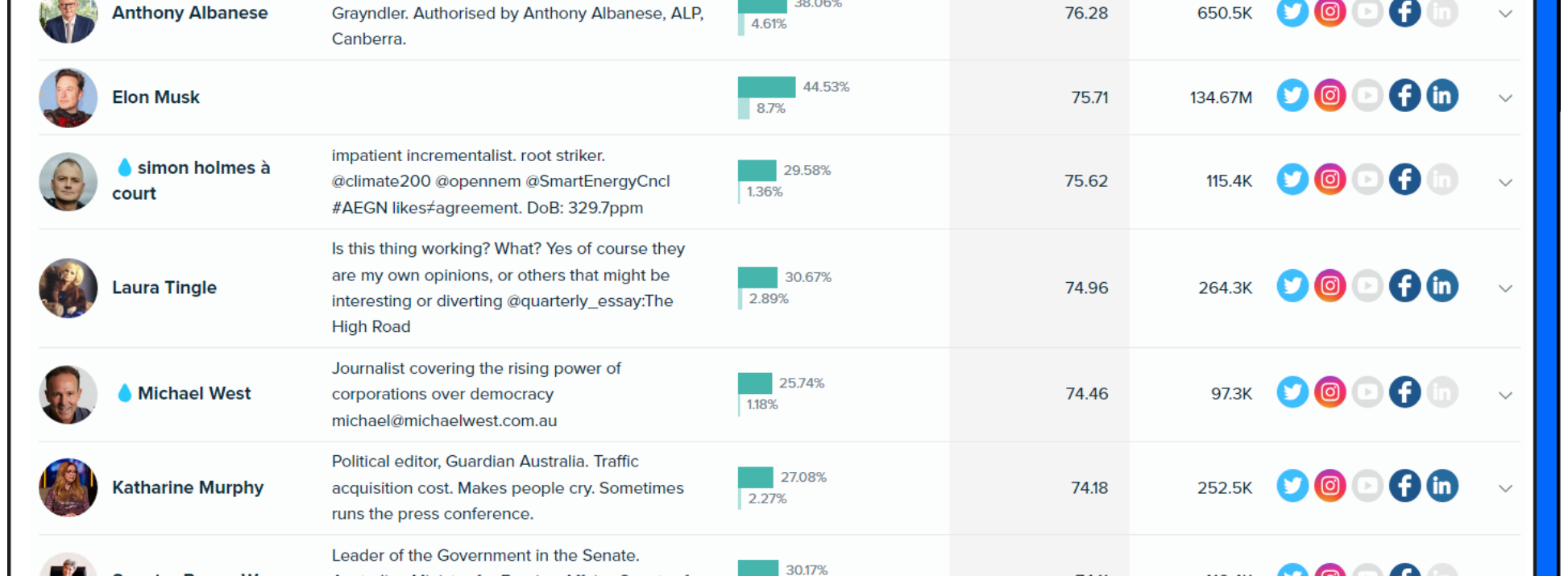This screenshot has height=576, width=1568.
Task: Expand the Elon Musk row chevron
Action: tap(1505, 98)
